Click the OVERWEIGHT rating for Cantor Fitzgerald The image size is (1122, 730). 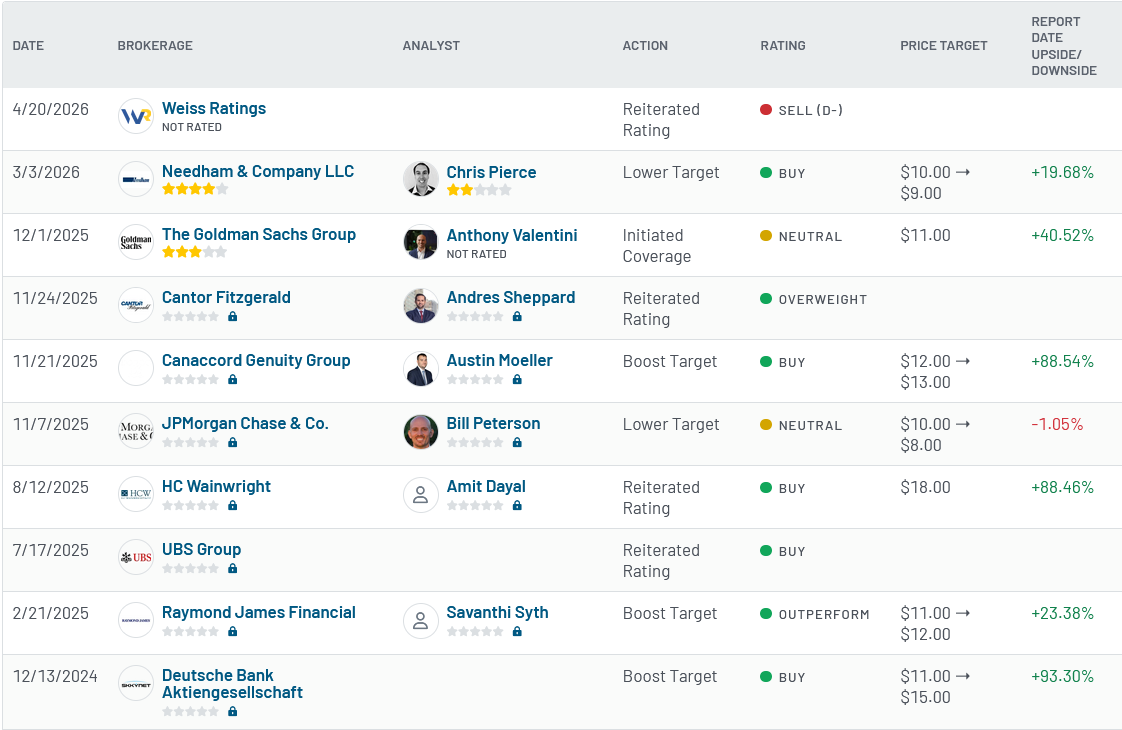tap(823, 299)
